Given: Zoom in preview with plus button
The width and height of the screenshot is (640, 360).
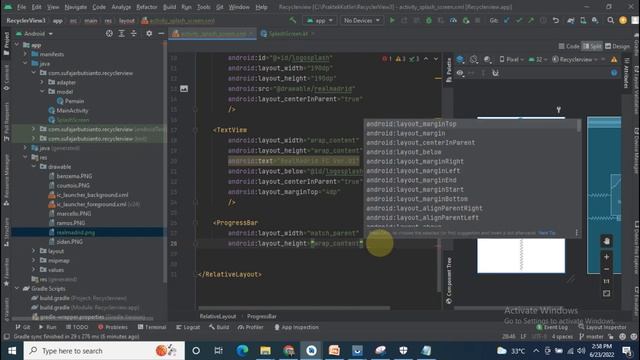Looking at the screenshot, I should (607, 257).
